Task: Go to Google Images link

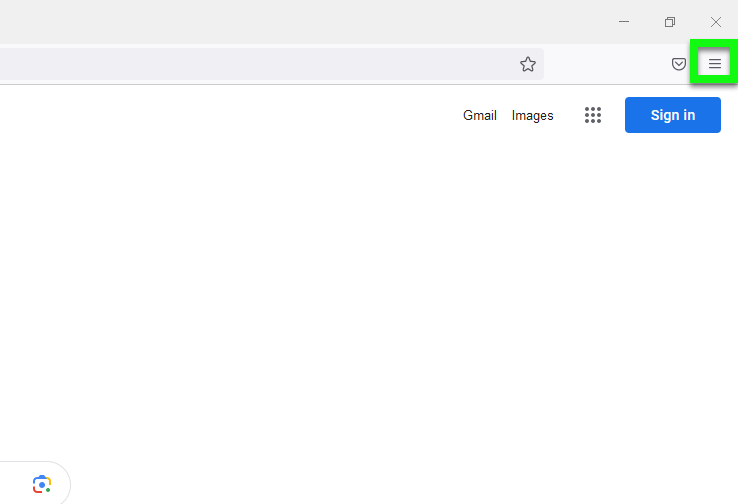Action: click(532, 115)
